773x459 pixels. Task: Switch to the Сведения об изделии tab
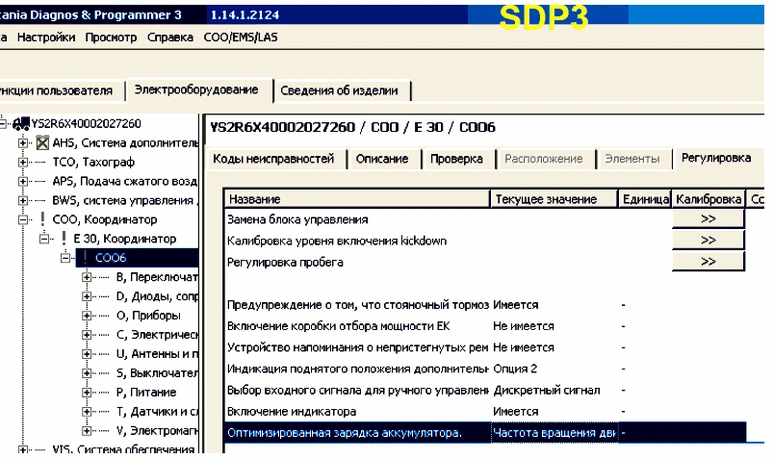(x=339, y=91)
